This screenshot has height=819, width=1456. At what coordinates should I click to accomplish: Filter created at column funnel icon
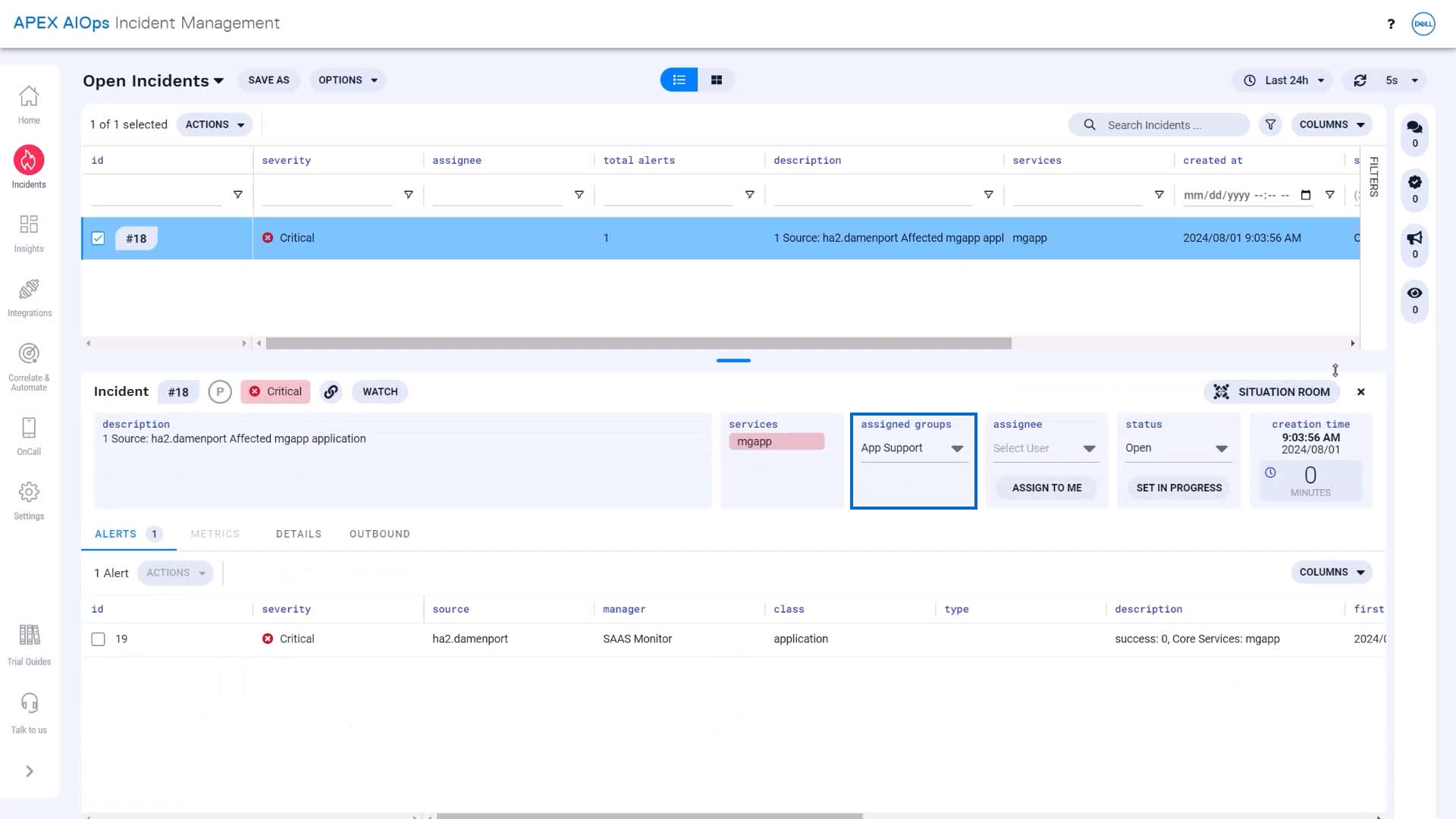pyautogui.click(x=1330, y=195)
